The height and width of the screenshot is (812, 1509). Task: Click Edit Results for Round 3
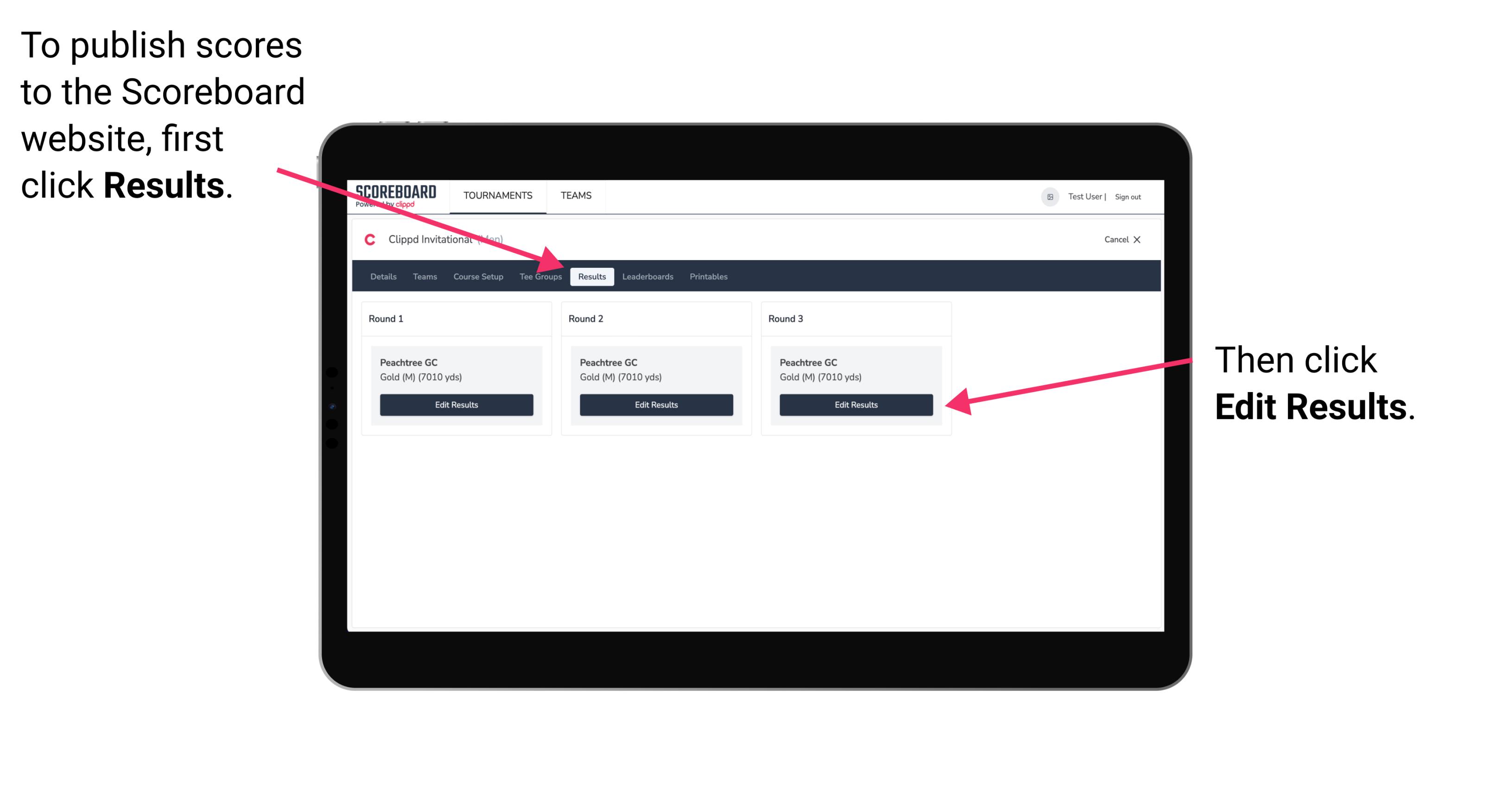click(x=854, y=404)
